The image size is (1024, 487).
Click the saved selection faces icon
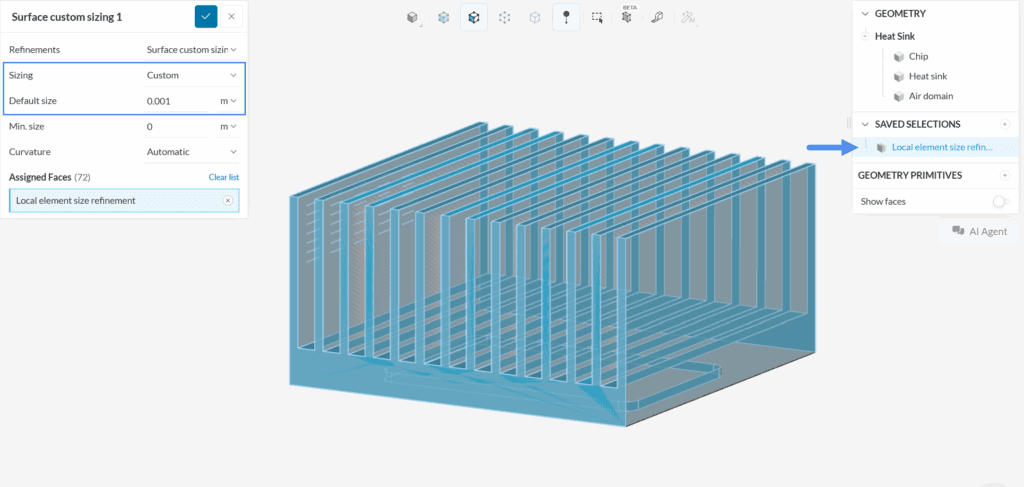[x=882, y=148]
